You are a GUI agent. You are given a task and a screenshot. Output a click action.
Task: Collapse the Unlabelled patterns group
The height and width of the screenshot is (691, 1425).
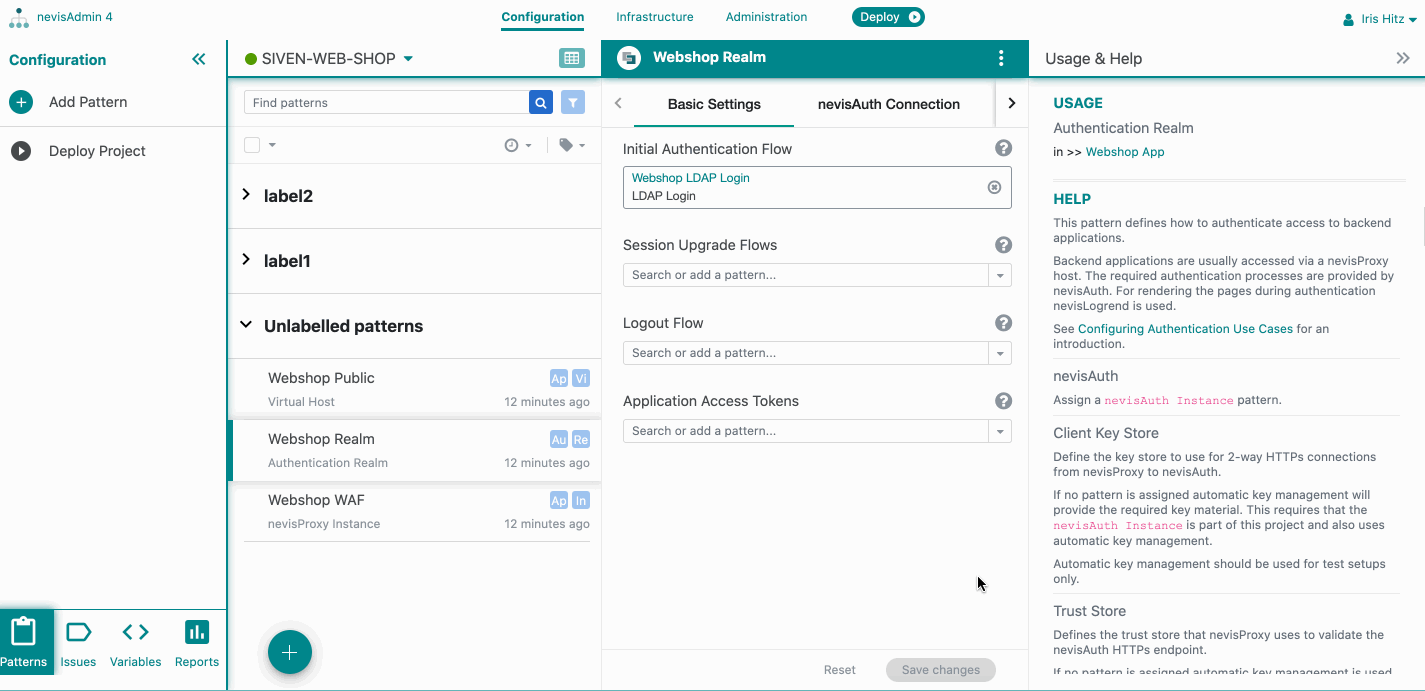tap(246, 325)
